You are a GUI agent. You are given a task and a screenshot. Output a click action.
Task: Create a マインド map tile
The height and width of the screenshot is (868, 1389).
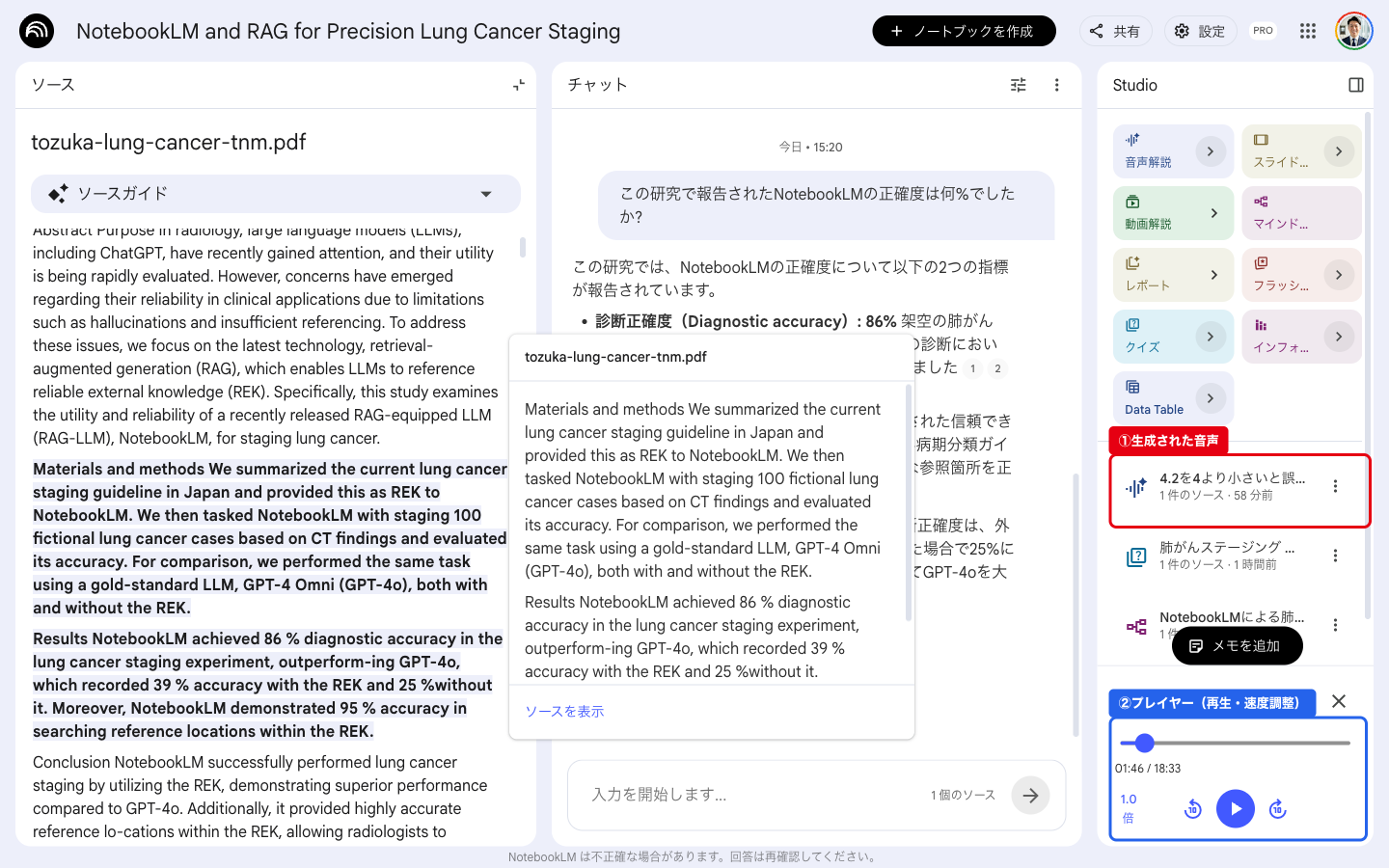point(1301,213)
